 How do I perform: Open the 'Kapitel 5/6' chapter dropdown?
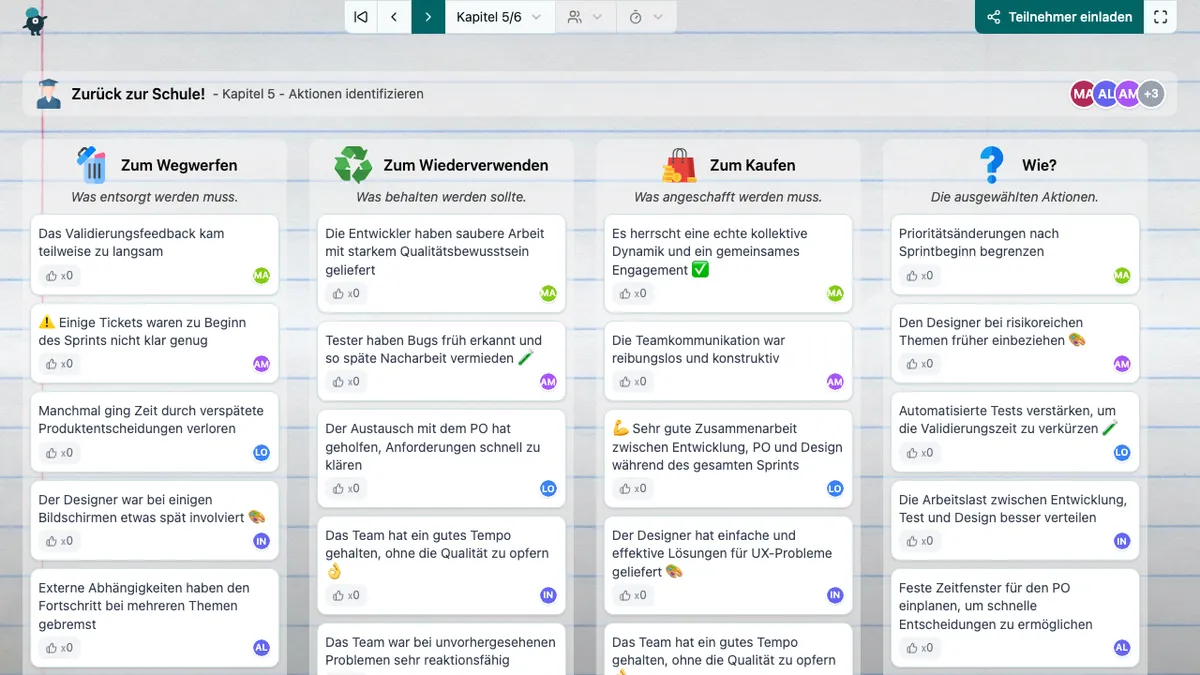tap(499, 17)
